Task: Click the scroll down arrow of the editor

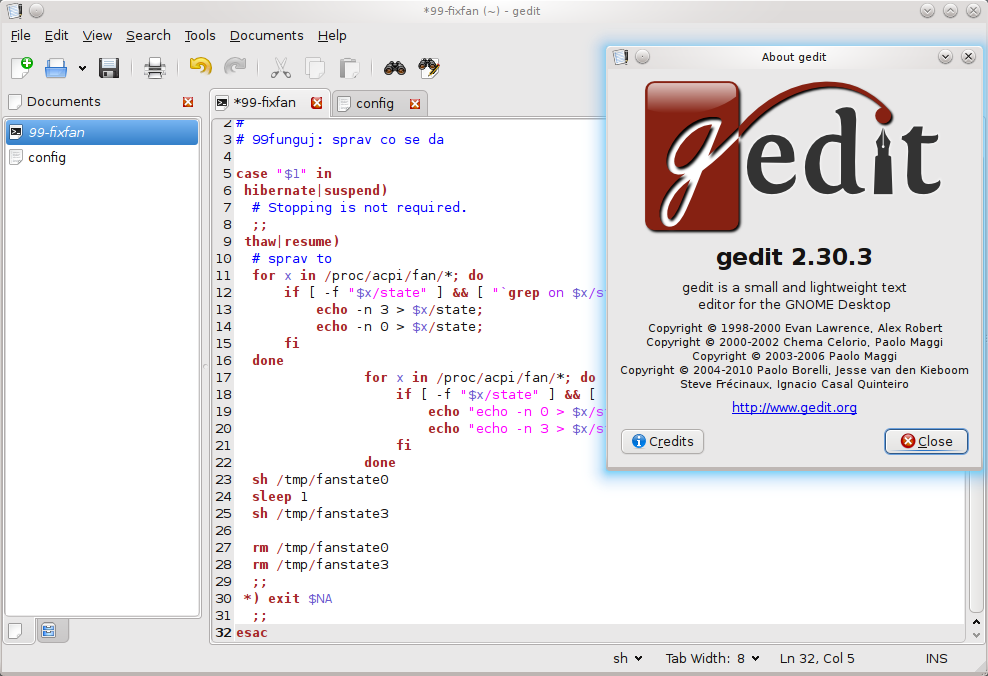Action: [x=976, y=636]
